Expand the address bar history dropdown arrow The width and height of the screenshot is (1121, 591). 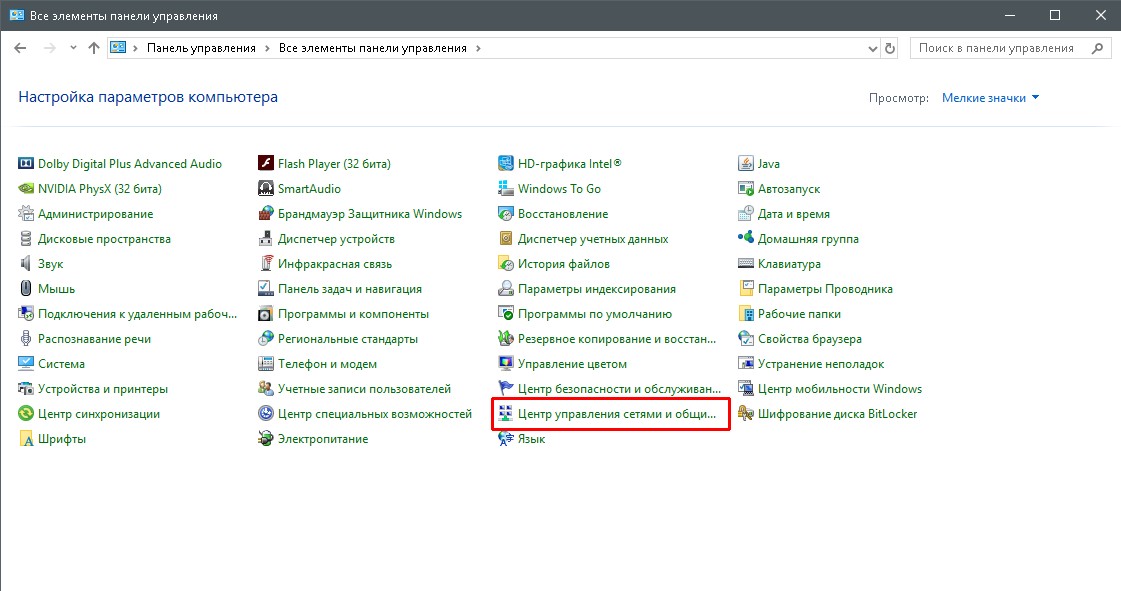872,48
